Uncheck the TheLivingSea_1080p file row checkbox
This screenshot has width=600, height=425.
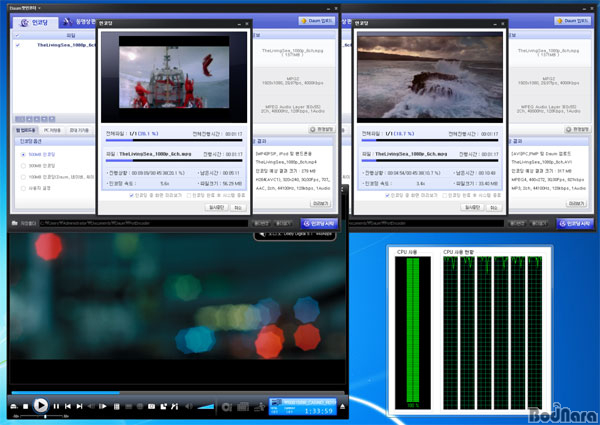pos(18,45)
